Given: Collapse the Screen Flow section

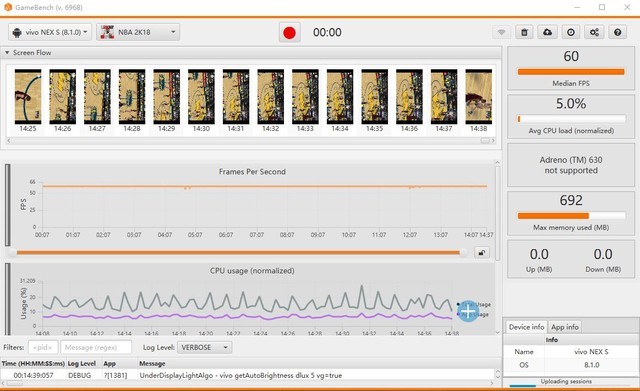Looking at the screenshot, I should (x=7, y=53).
